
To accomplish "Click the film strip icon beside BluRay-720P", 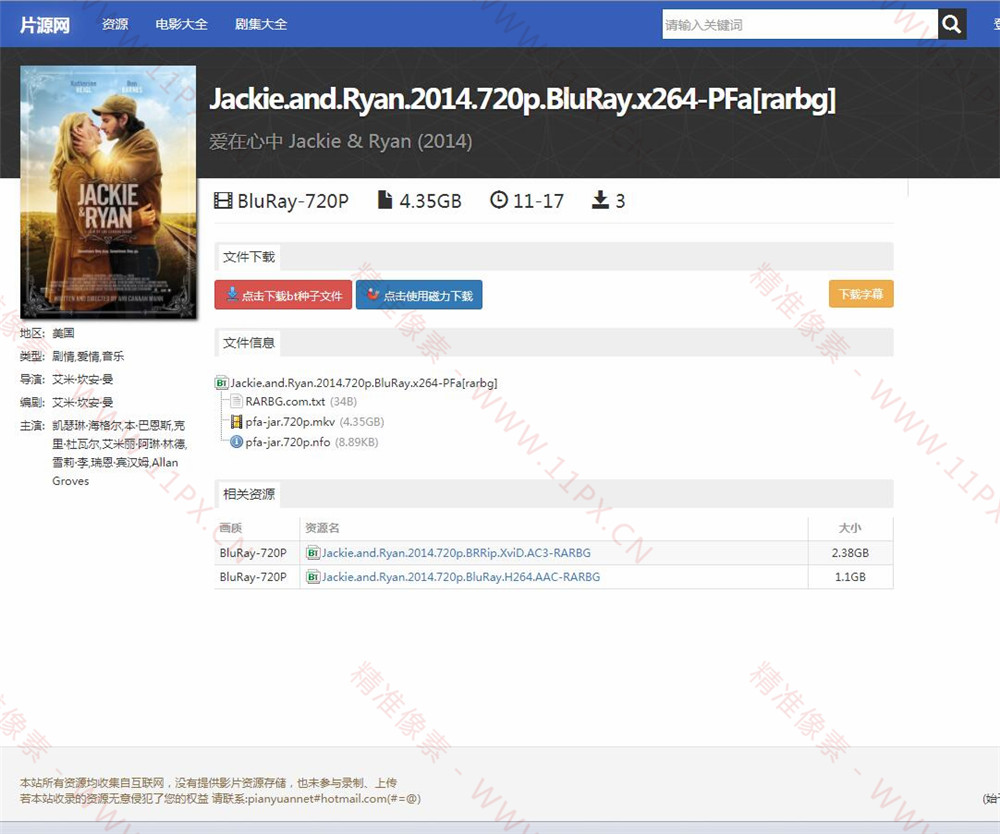I will pos(223,201).
